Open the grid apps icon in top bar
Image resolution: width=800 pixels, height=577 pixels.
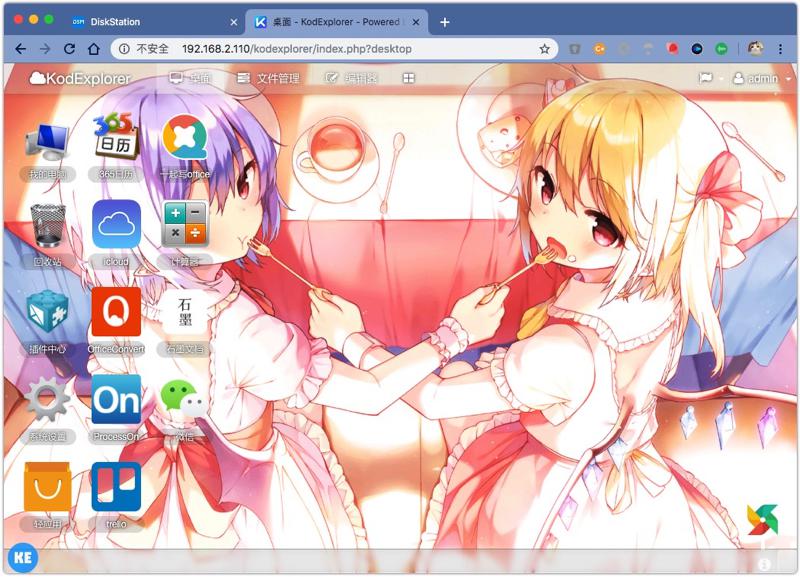[408, 78]
